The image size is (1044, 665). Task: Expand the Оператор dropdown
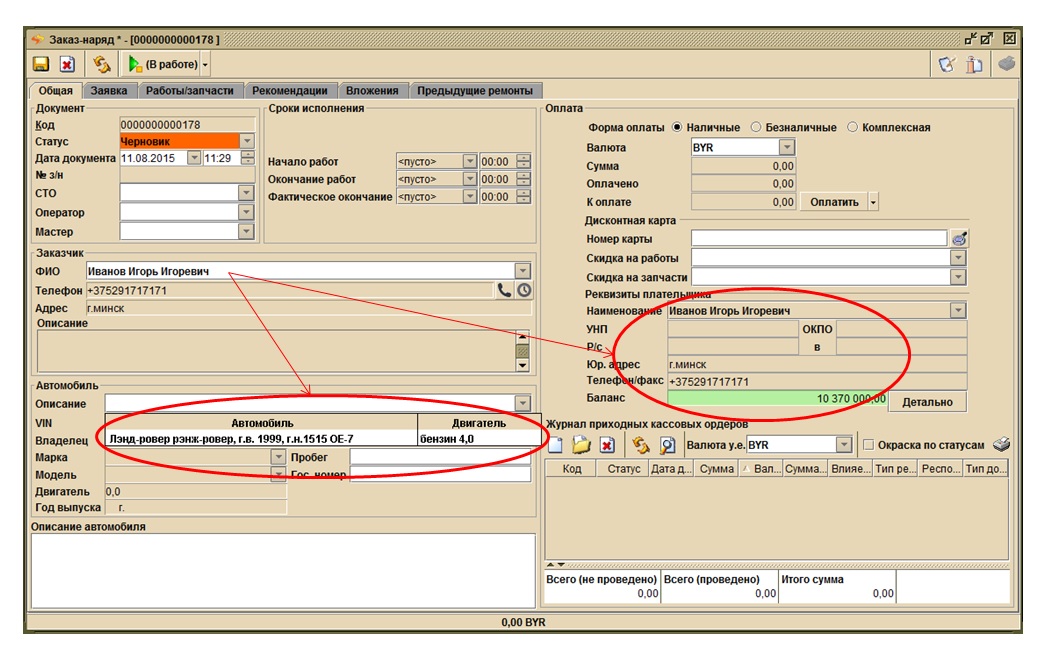pyautogui.click(x=246, y=212)
